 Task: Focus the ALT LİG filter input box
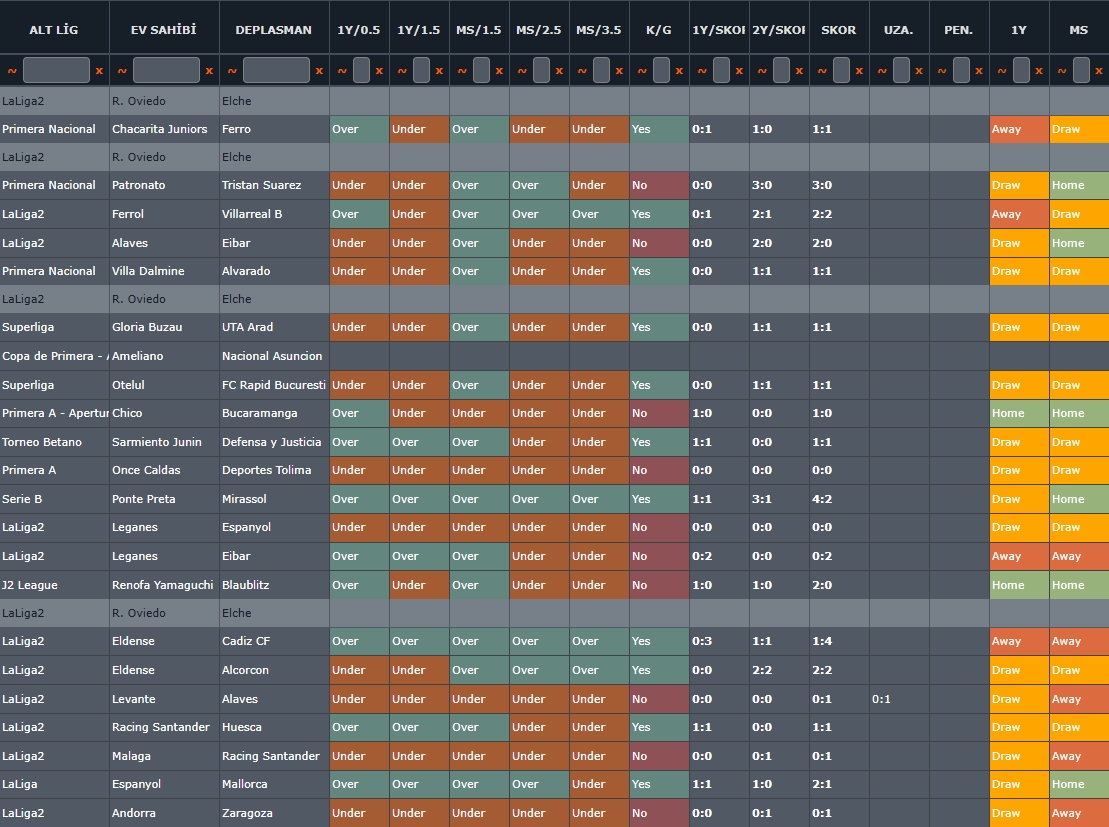[56, 70]
